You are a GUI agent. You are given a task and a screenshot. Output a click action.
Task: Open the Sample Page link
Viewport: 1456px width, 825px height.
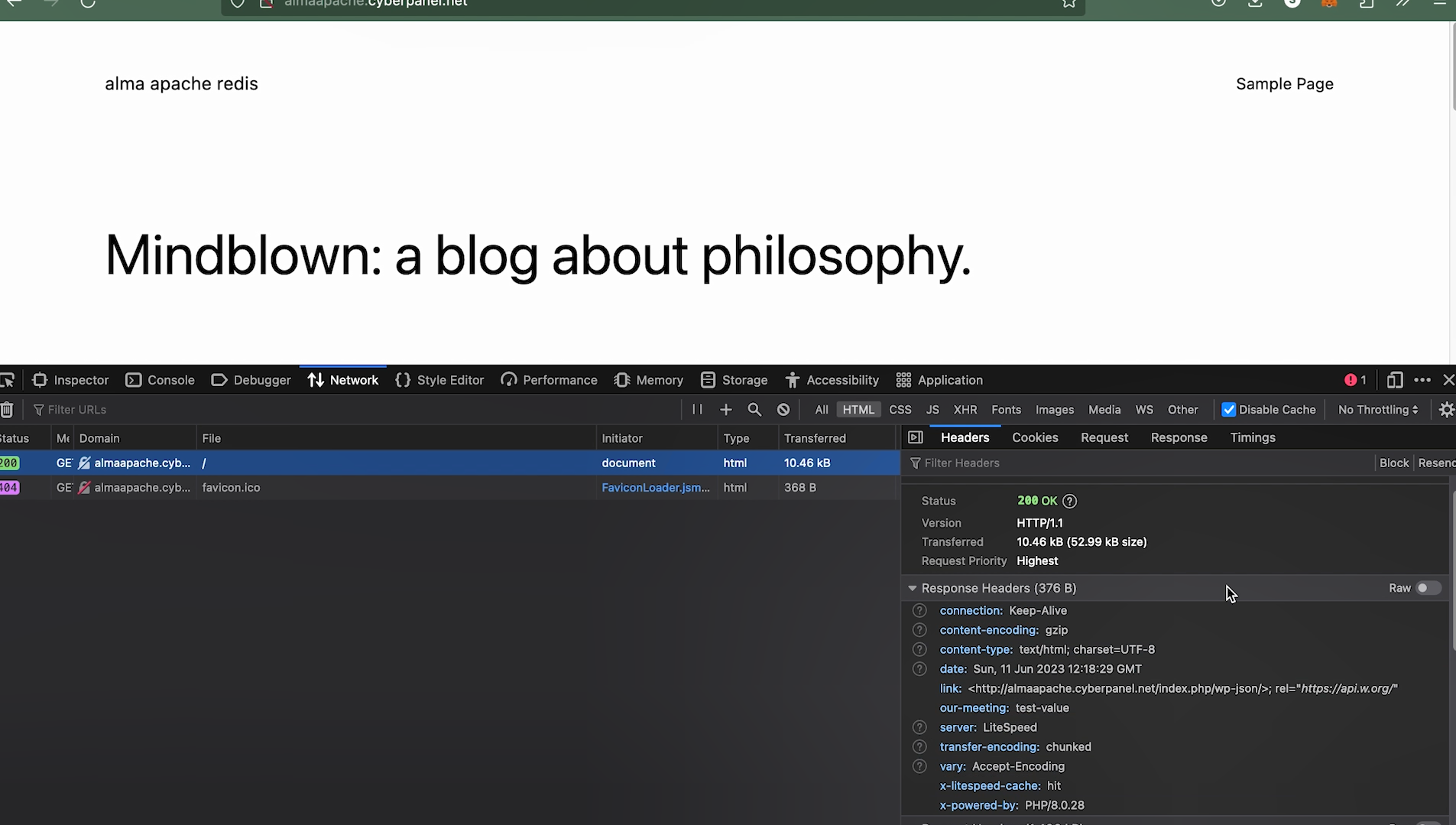(1284, 84)
